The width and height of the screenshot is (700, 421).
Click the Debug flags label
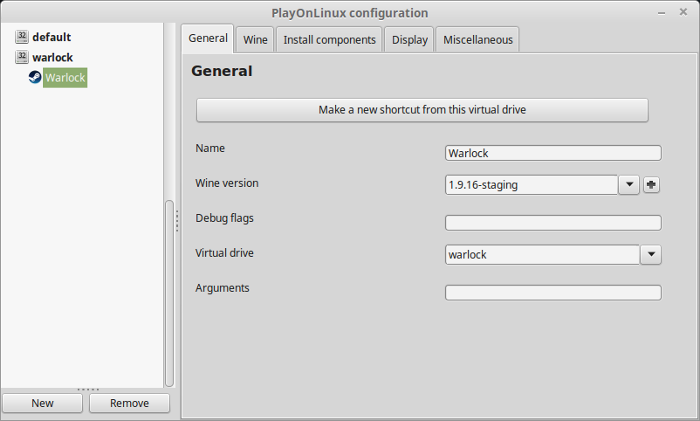224,218
